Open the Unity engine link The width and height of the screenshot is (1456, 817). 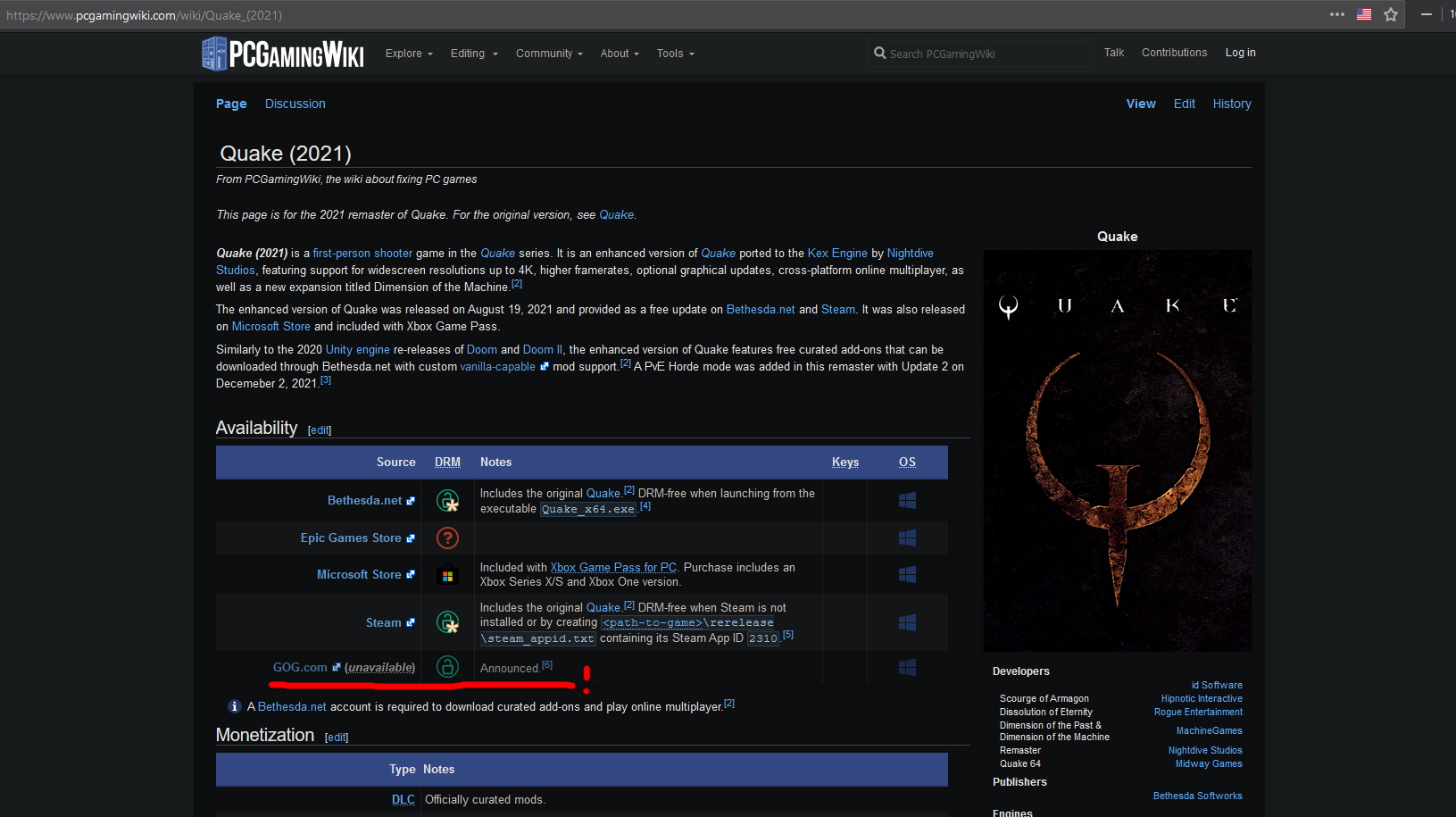coord(357,349)
